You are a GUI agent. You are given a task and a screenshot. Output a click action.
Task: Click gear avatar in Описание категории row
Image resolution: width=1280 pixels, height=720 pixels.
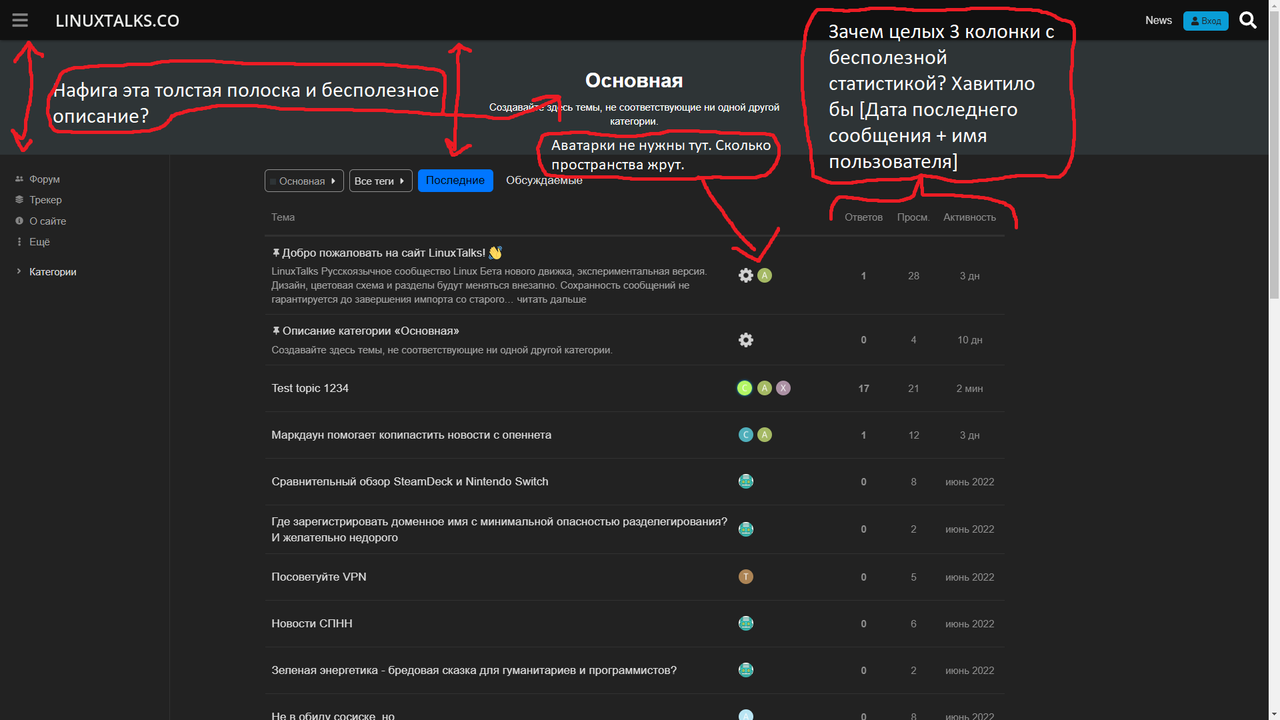pos(745,340)
